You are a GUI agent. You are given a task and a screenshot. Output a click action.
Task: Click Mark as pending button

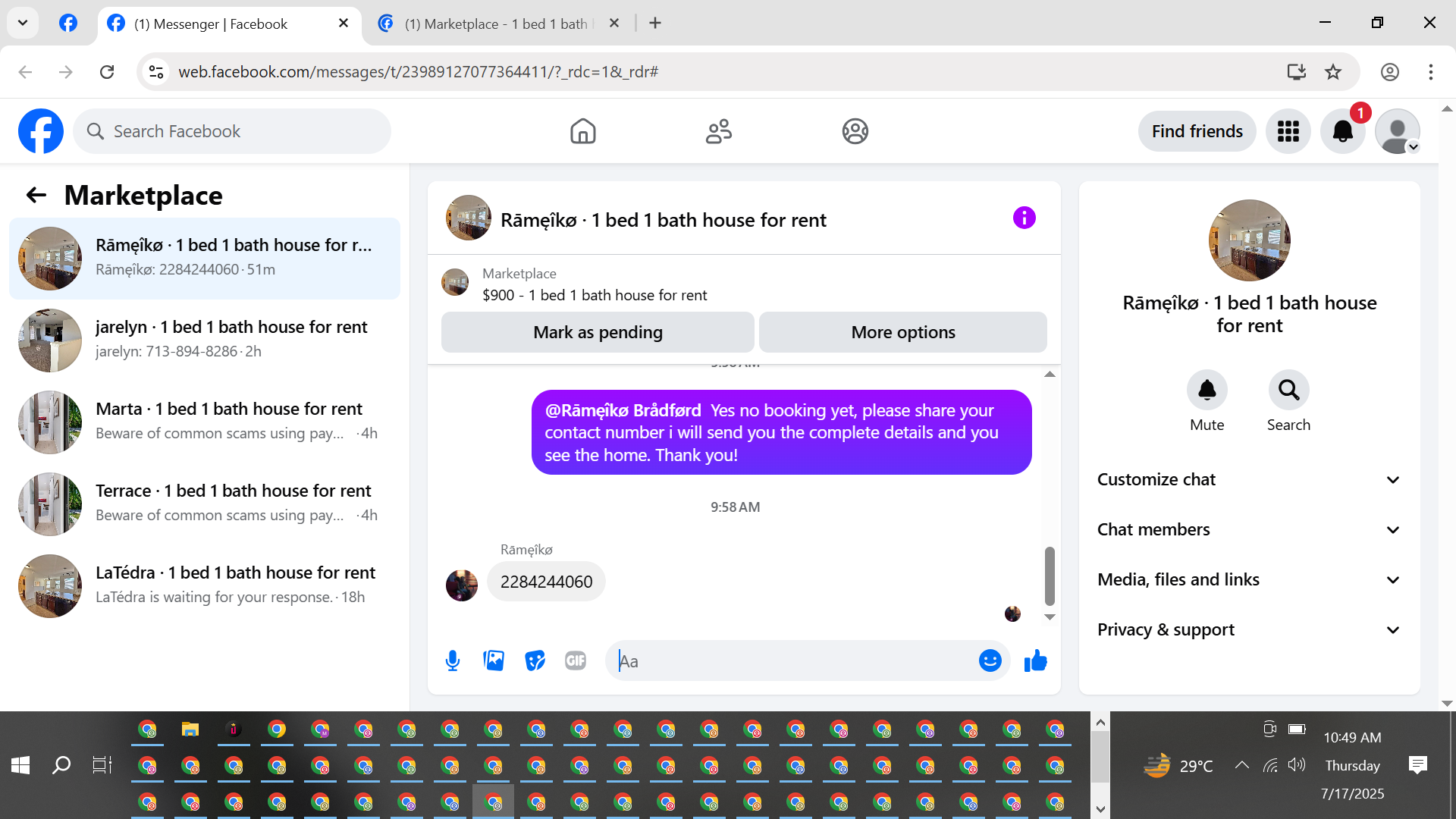598,332
